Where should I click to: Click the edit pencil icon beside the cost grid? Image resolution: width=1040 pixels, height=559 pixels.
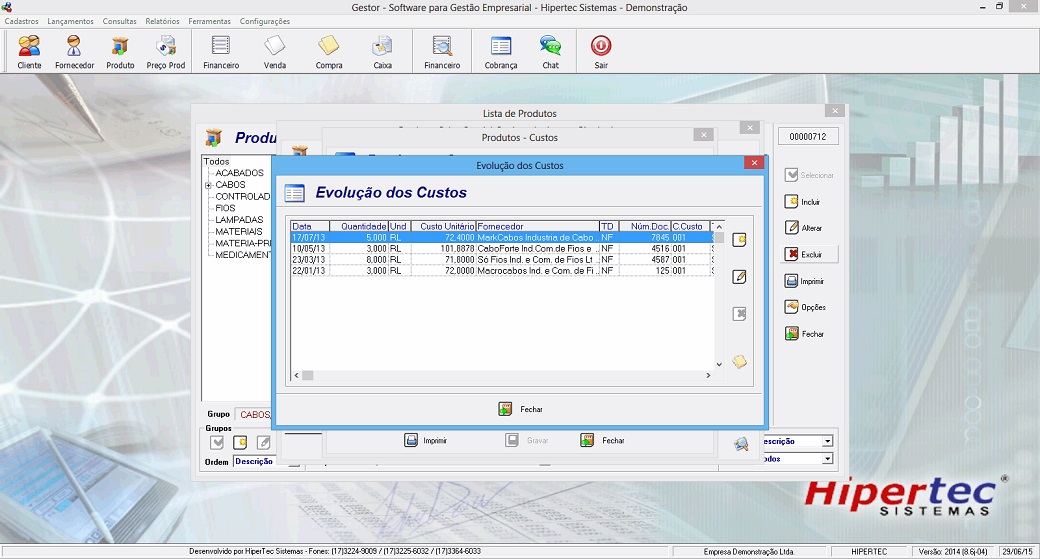tap(739, 277)
